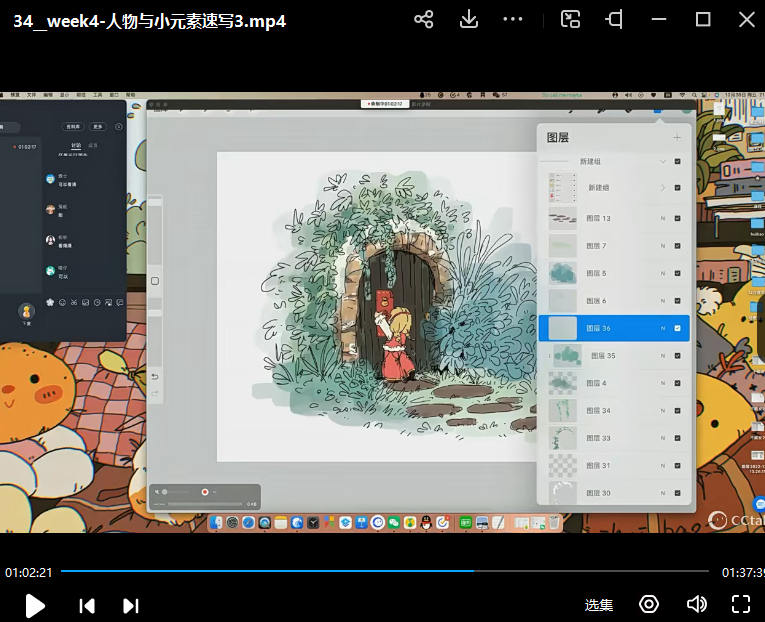Open the 选集 episode list
This screenshot has height=622, width=765.
(x=599, y=605)
